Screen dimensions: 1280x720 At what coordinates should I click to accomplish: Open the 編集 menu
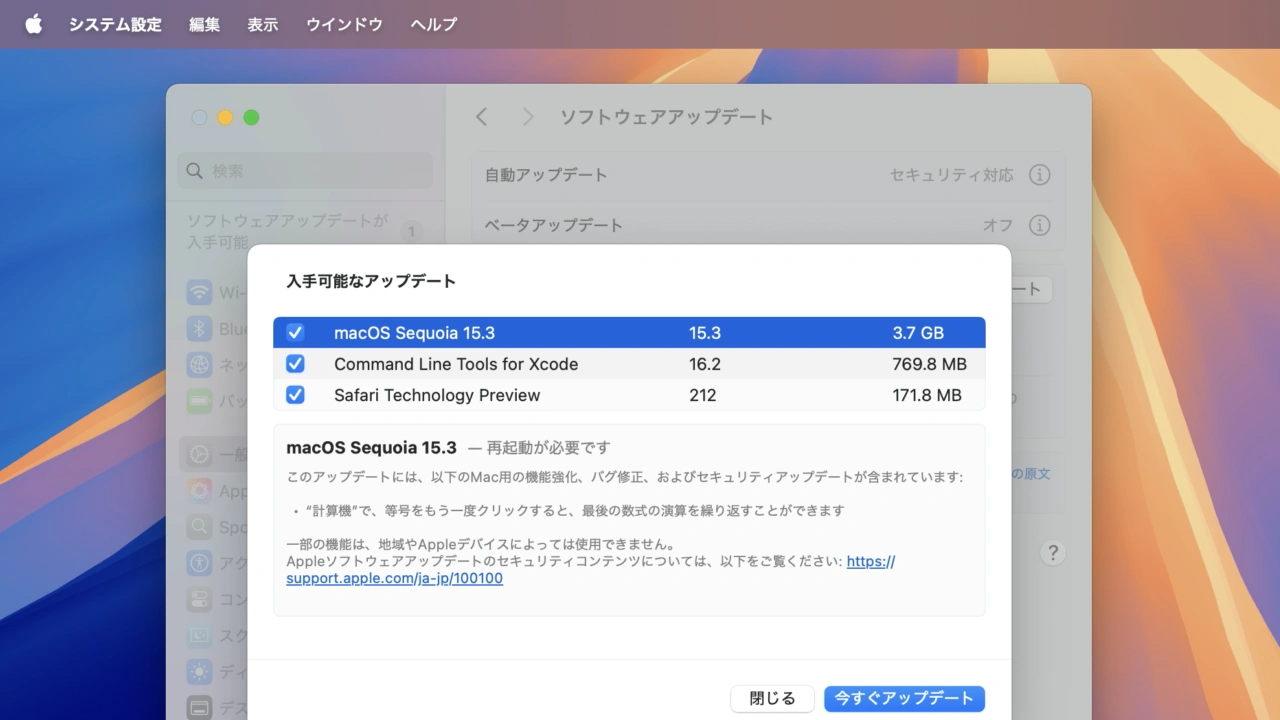click(x=204, y=24)
